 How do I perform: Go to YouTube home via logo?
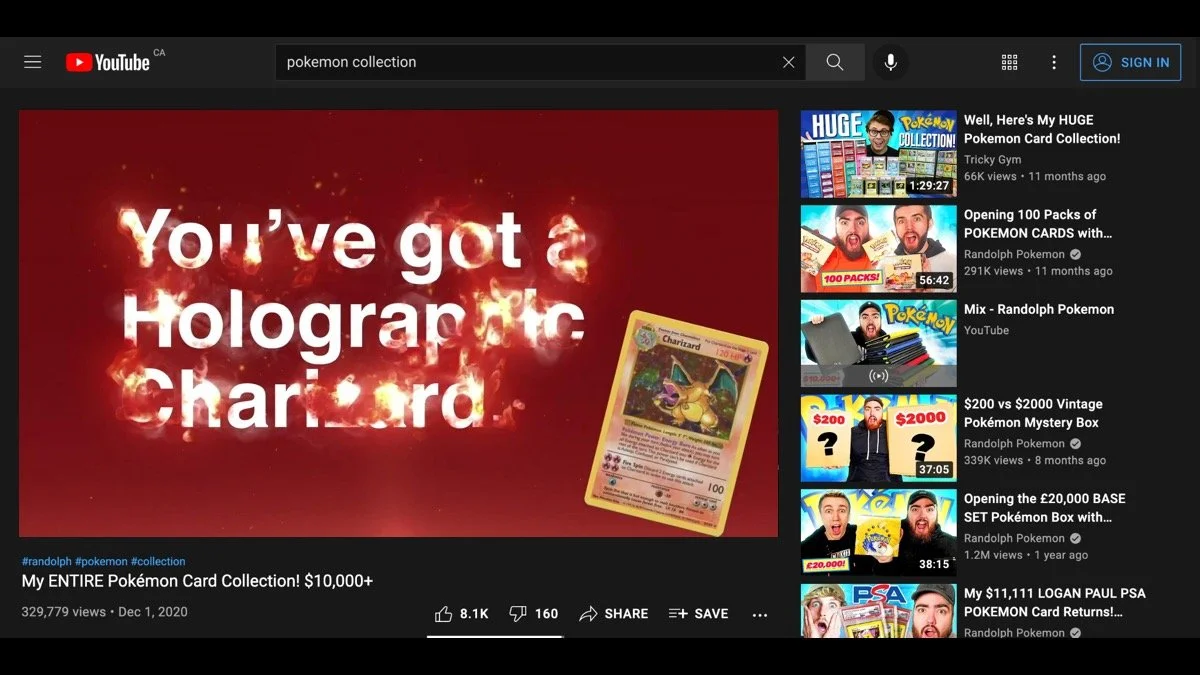pyautogui.click(x=108, y=62)
